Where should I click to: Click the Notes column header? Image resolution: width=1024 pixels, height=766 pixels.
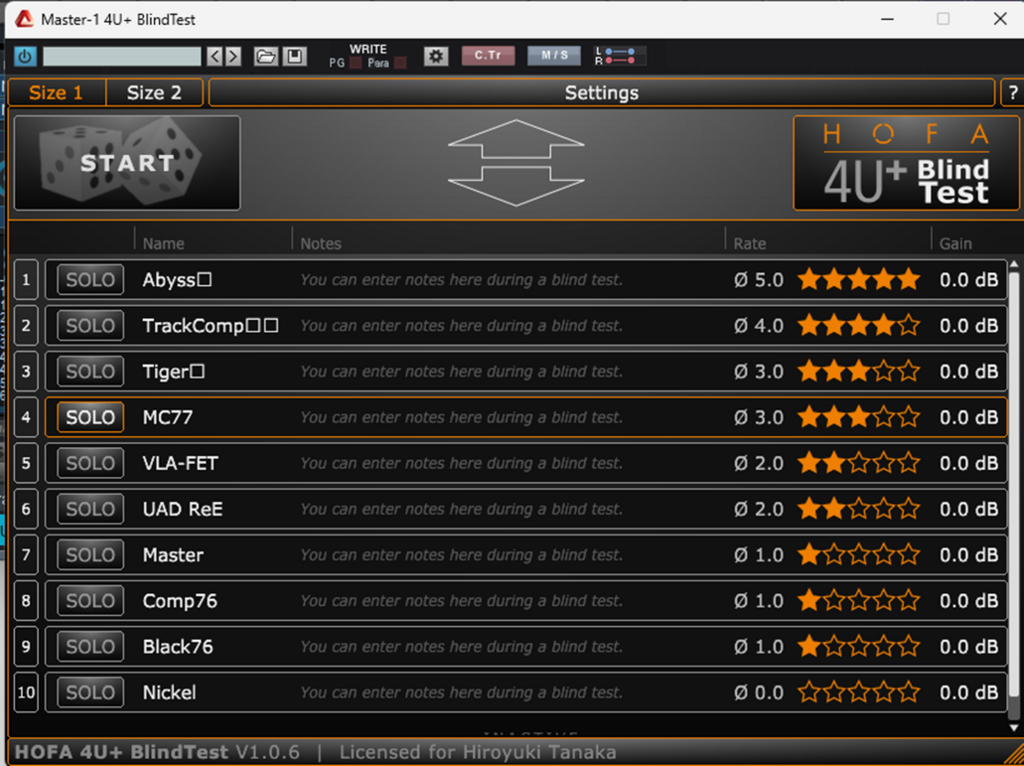(x=321, y=244)
